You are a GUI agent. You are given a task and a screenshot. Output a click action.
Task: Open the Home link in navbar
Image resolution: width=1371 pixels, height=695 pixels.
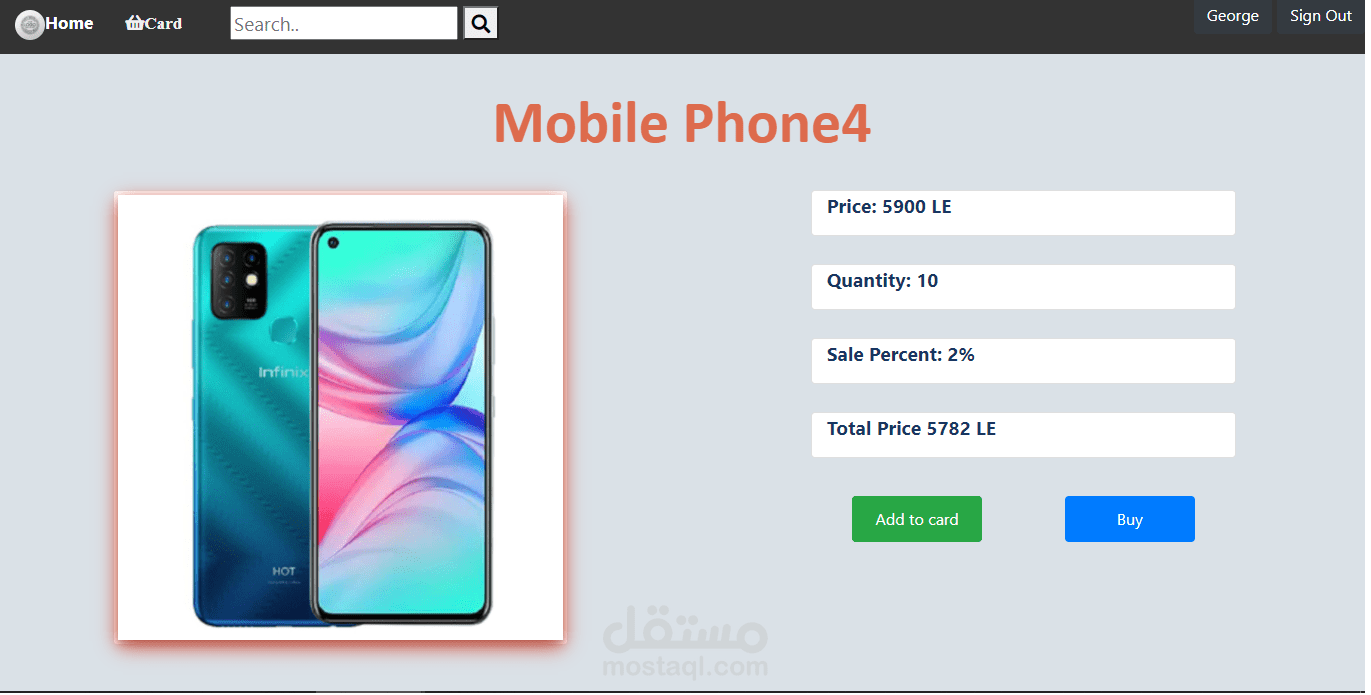(69, 24)
